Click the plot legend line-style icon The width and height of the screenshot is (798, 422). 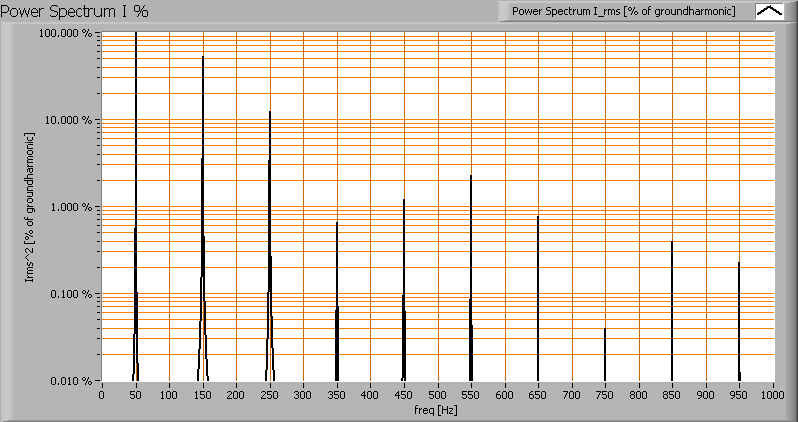[769, 11]
